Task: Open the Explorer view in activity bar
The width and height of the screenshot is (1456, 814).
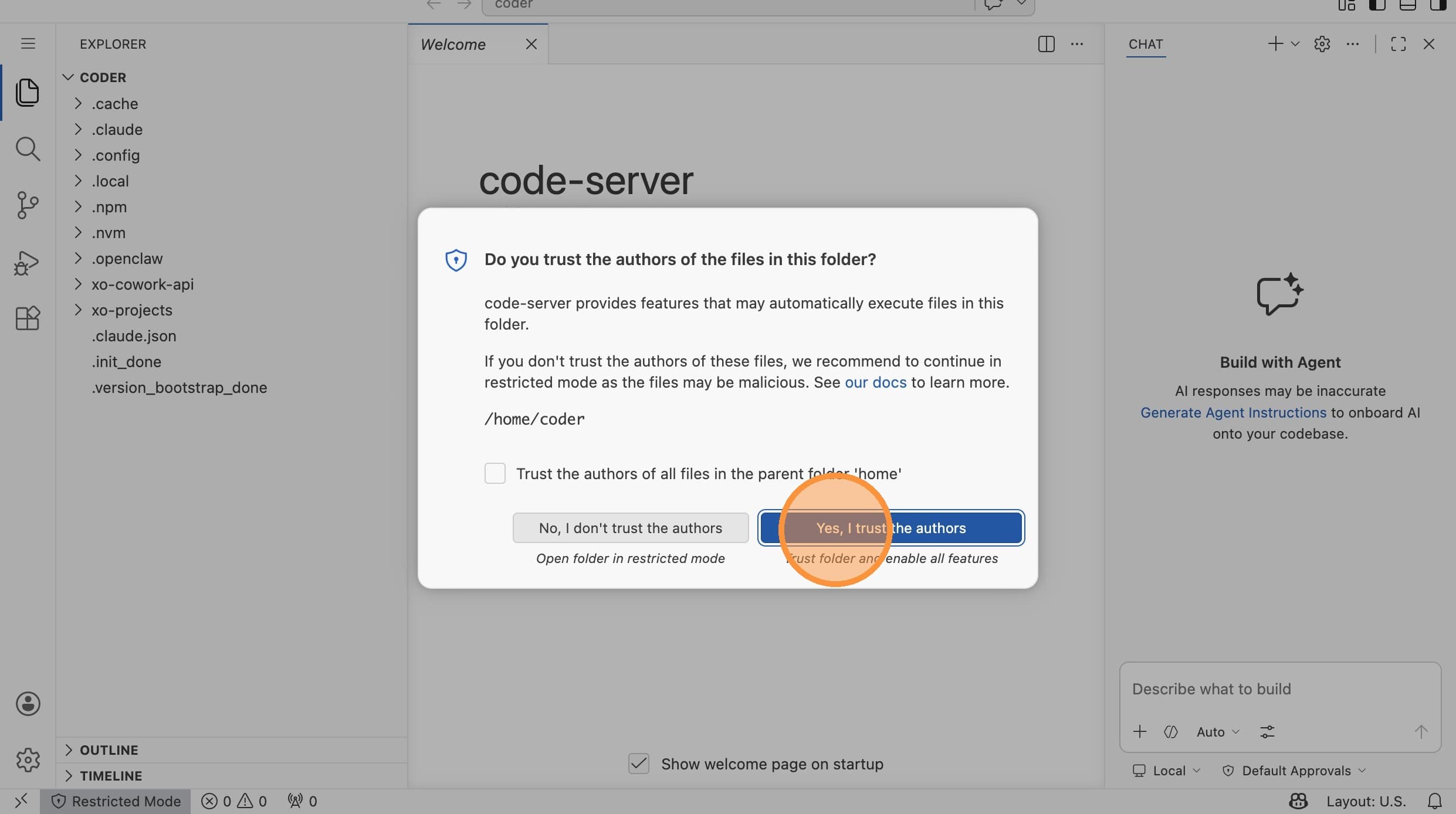Action: [x=28, y=93]
